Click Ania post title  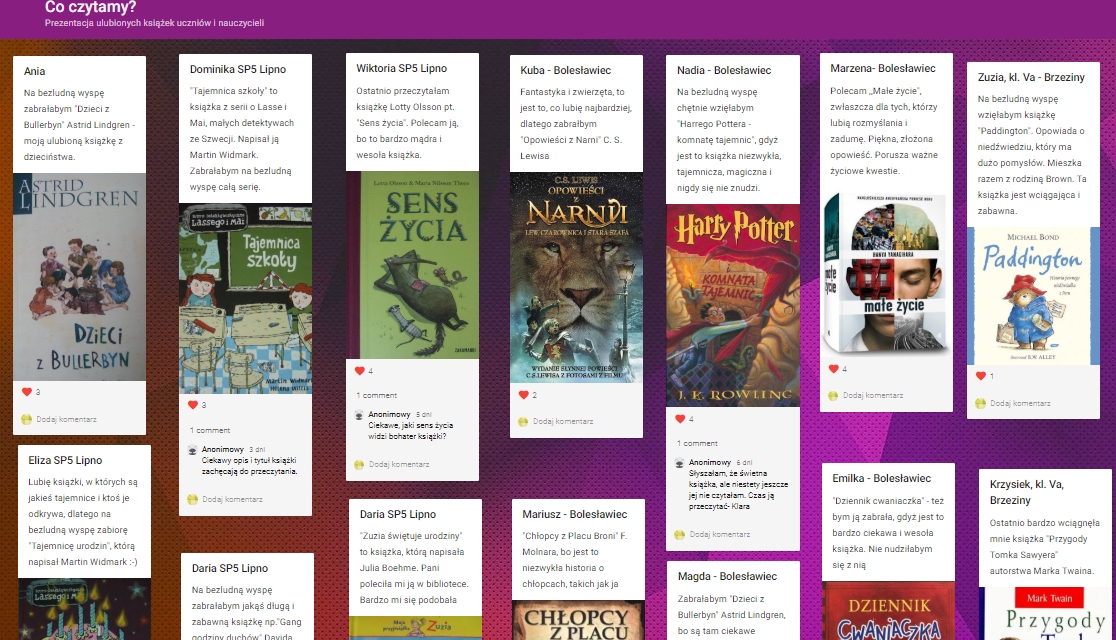[34, 71]
